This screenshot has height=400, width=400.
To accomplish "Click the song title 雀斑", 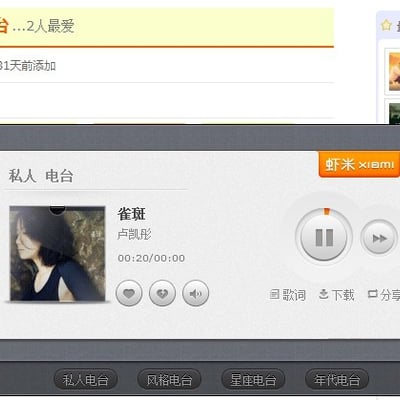I will (x=132, y=214).
